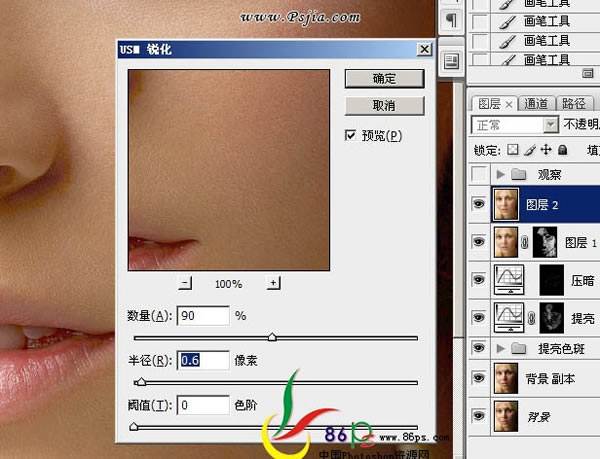Hide the 背景 副本 layer
The width and height of the screenshot is (600, 459).
478,378
